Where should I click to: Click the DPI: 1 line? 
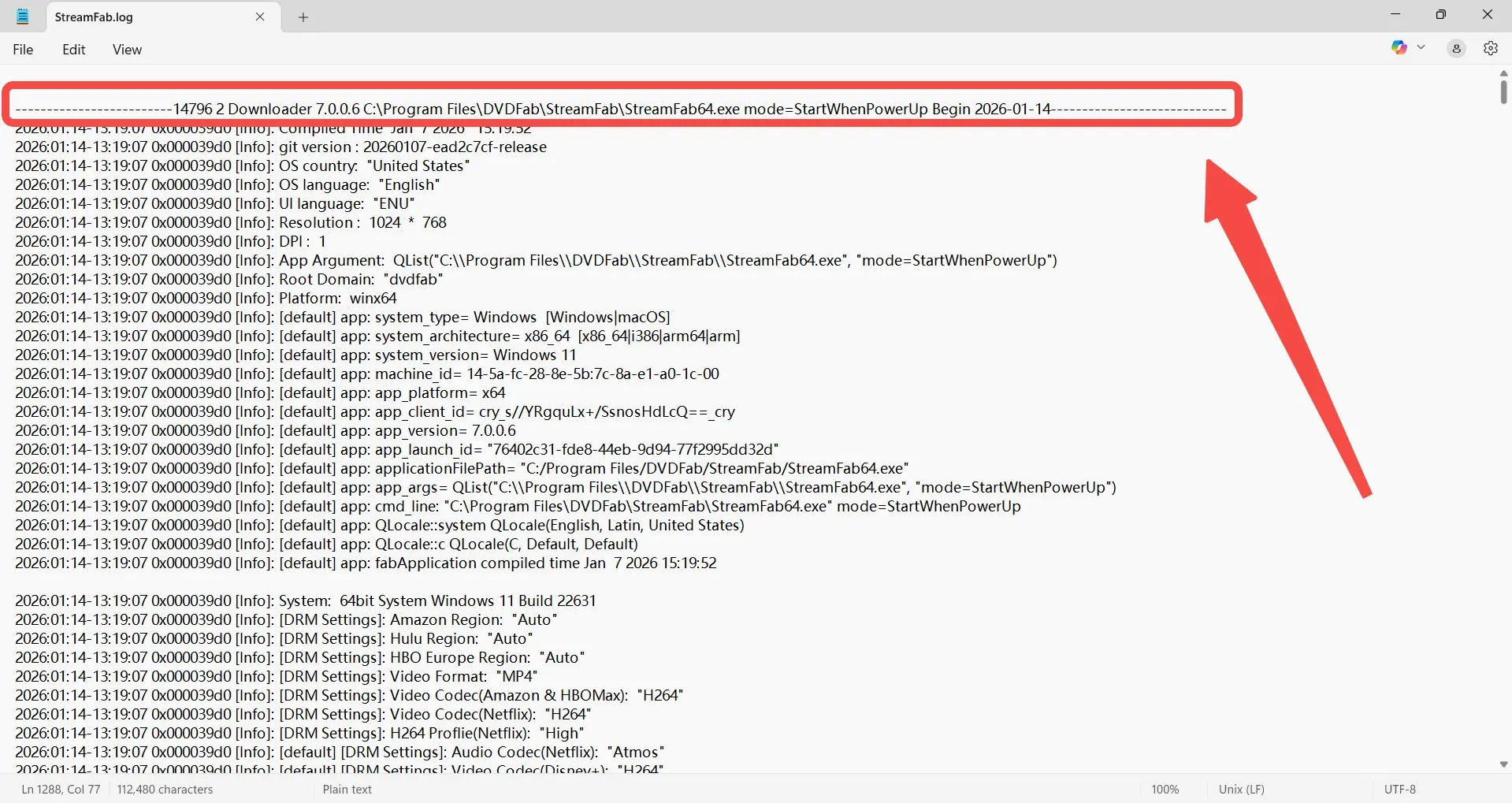click(x=171, y=242)
